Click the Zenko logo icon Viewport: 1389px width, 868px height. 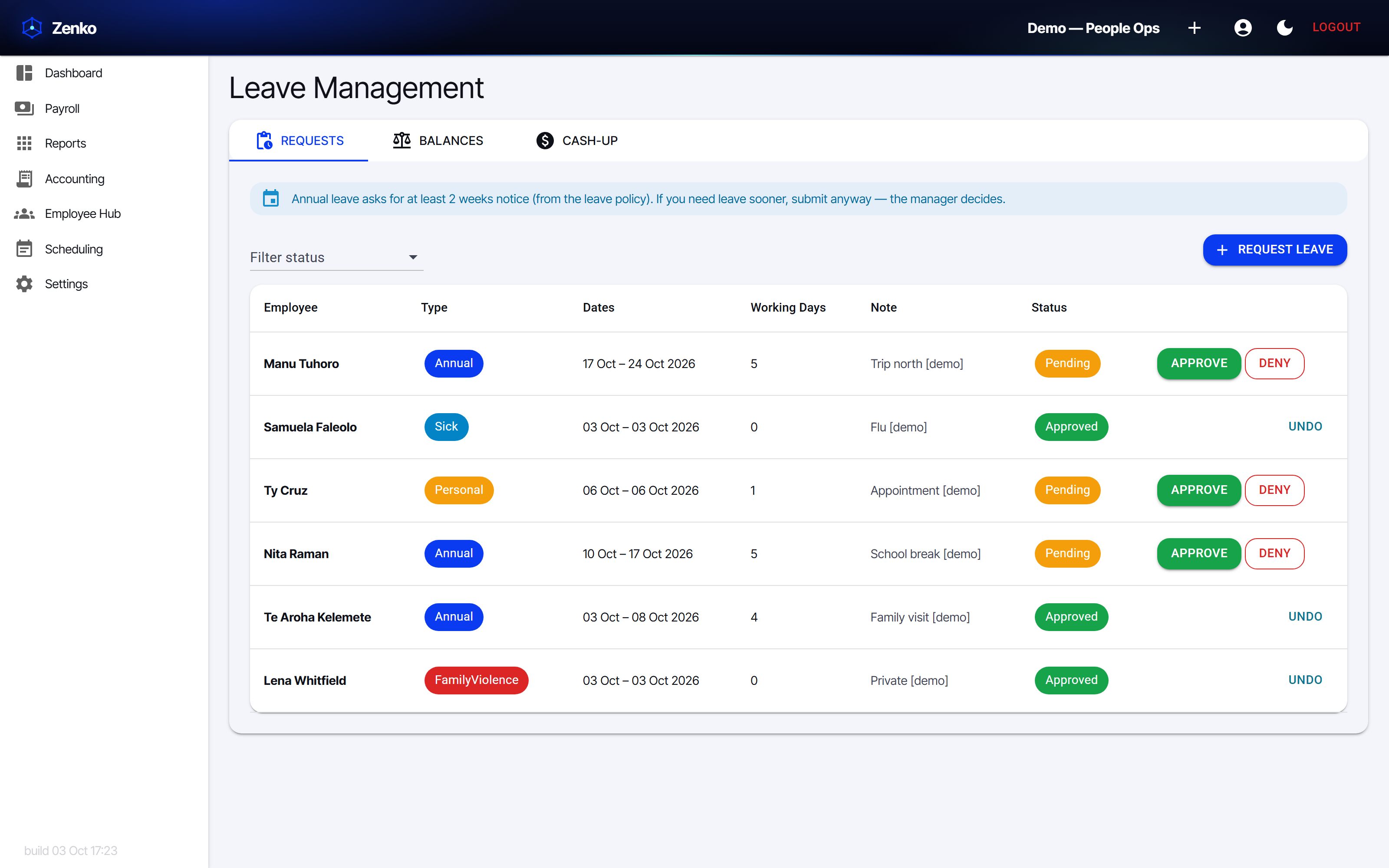tap(32, 27)
